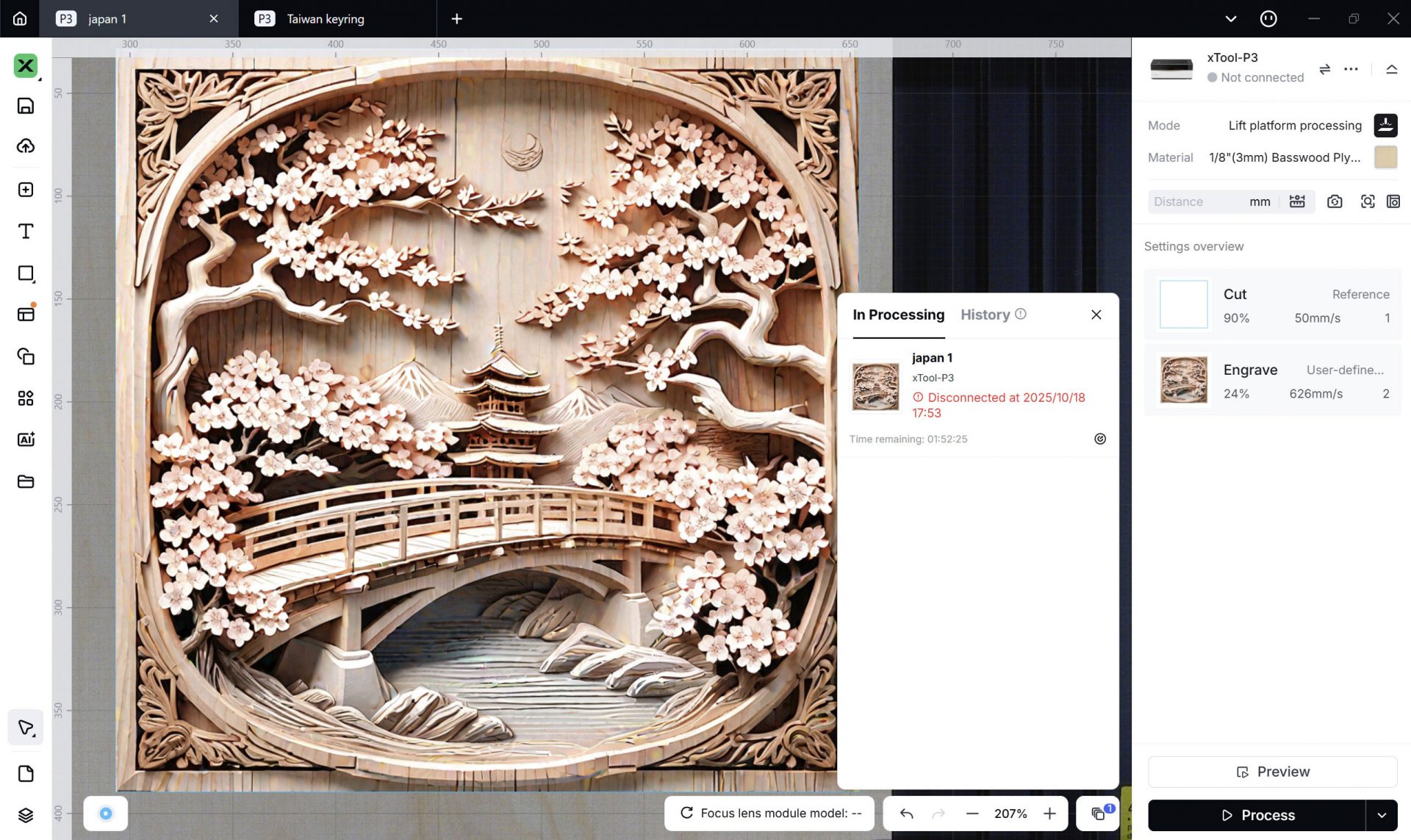
Task: Open the Layers panel icon
Action: click(x=26, y=815)
